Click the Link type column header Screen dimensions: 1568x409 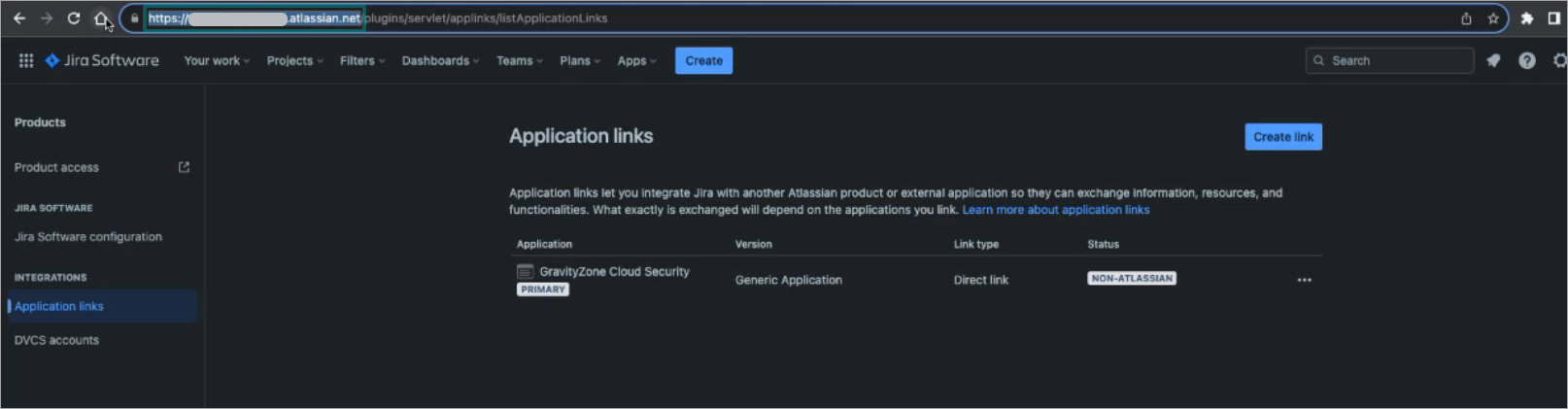click(976, 244)
